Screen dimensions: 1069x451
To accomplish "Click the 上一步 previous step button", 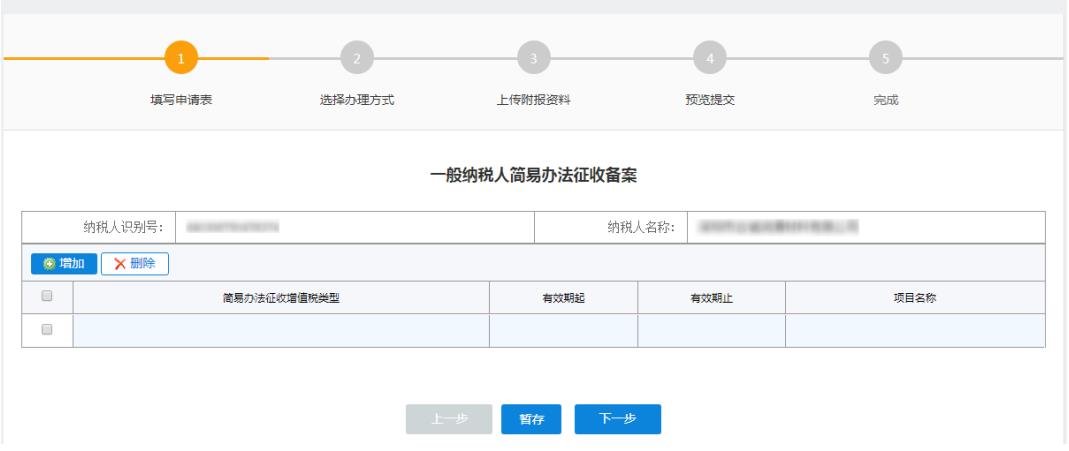I will (x=449, y=420).
